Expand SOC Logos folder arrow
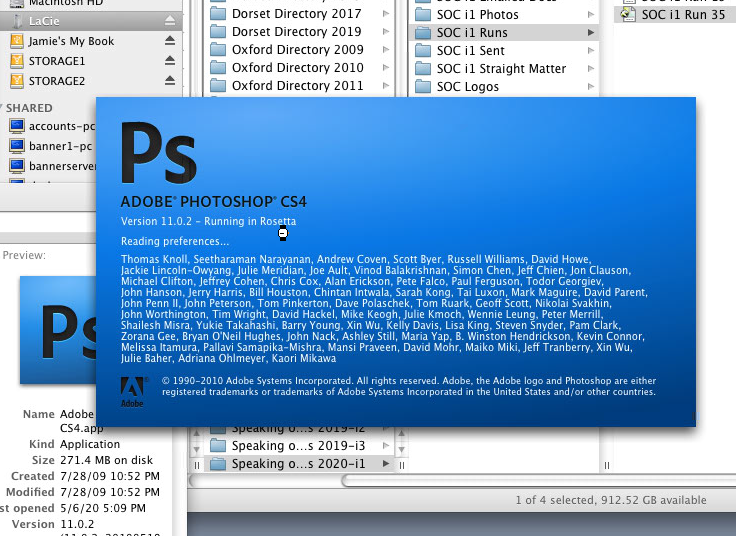The image size is (736, 536). (591, 87)
